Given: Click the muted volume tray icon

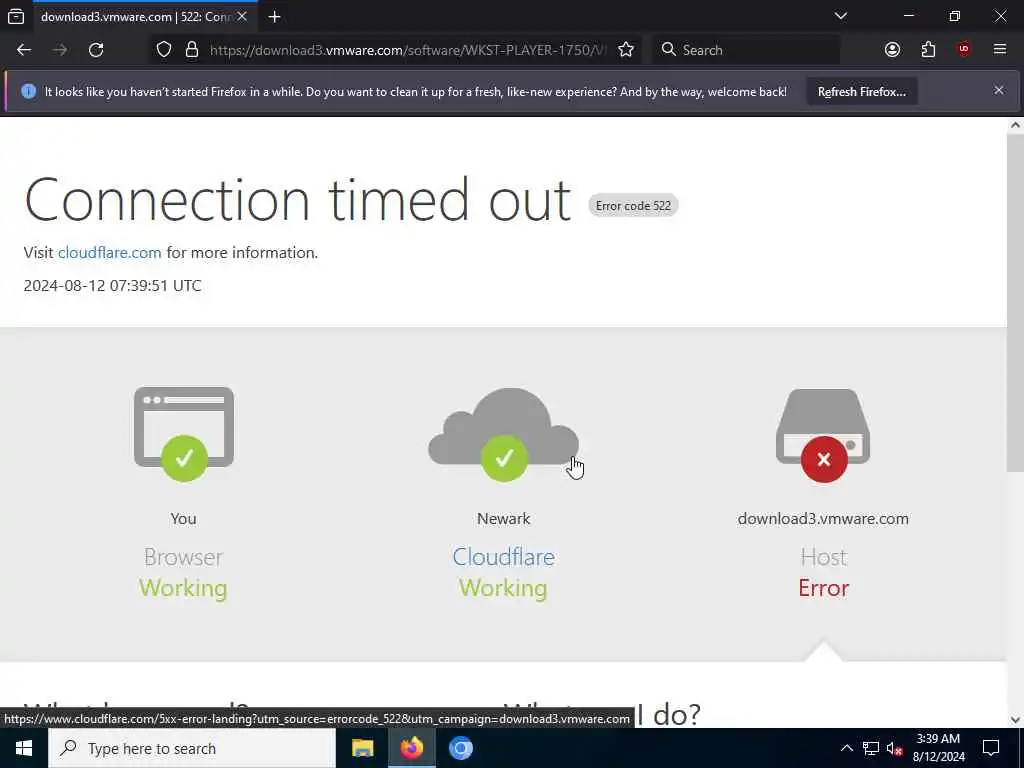Looking at the screenshot, I should click(895, 748).
